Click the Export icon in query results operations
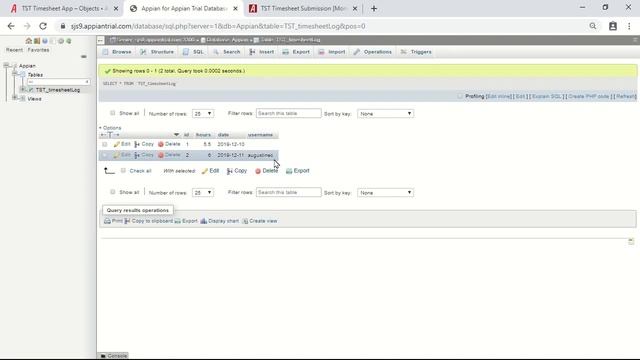This screenshot has height=360, width=640. (x=178, y=221)
